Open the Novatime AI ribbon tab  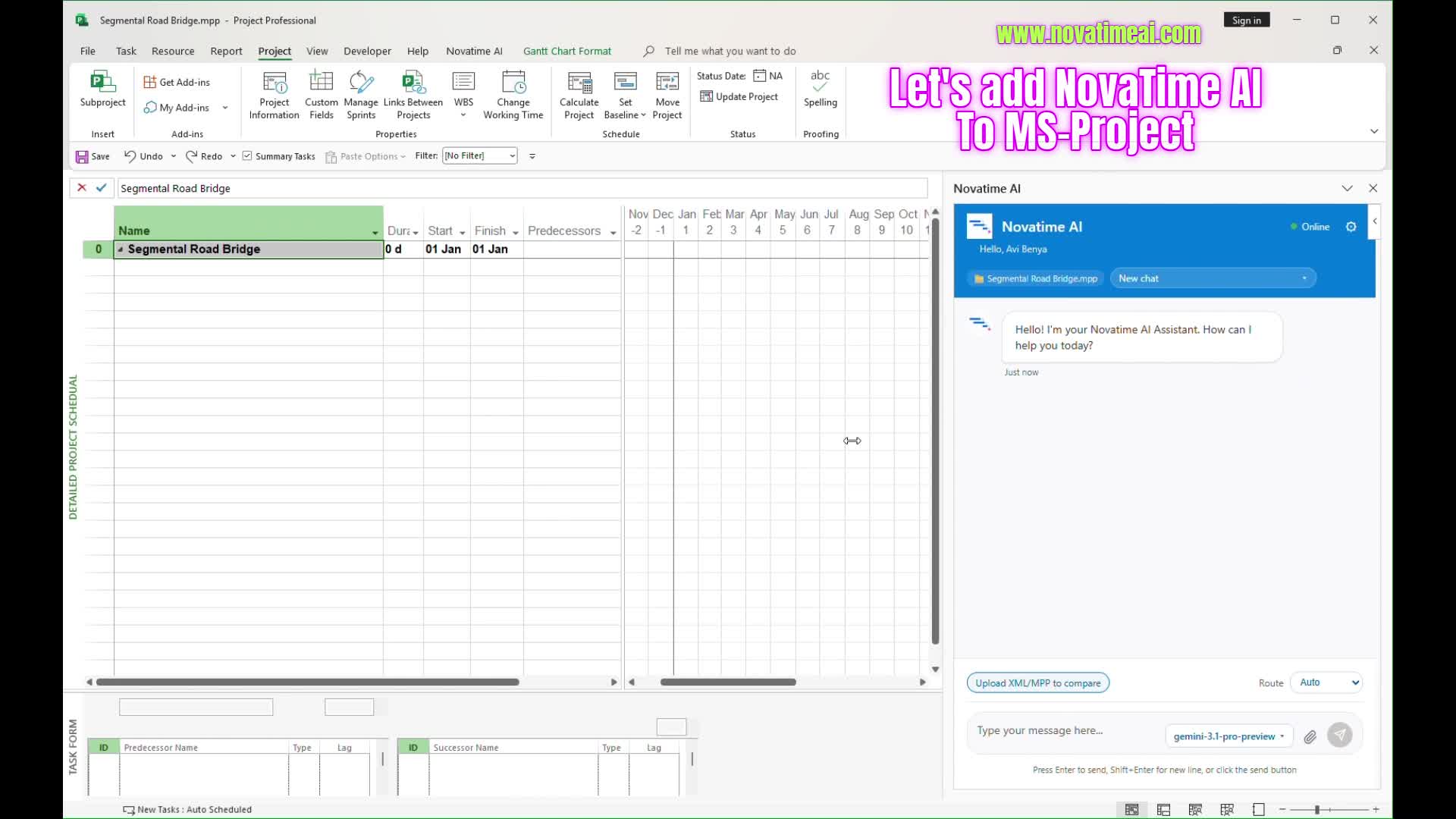tap(474, 51)
